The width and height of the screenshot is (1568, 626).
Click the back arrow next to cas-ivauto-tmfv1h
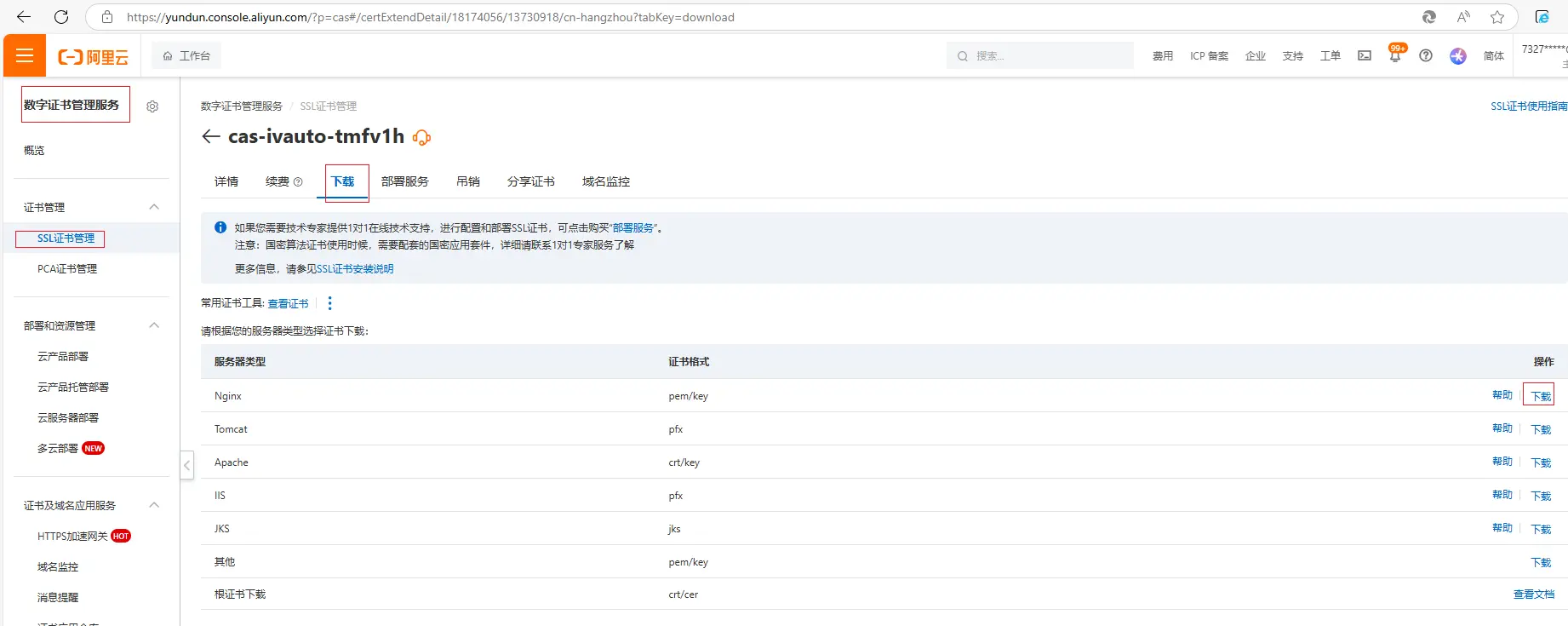click(210, 137)
